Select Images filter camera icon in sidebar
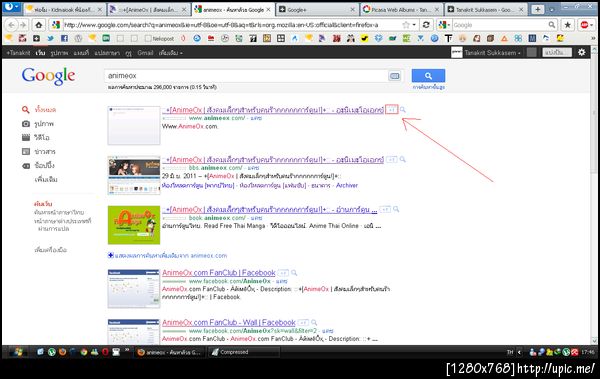The width and height of the screenshot is (600, 379). (x=26, y=124)
